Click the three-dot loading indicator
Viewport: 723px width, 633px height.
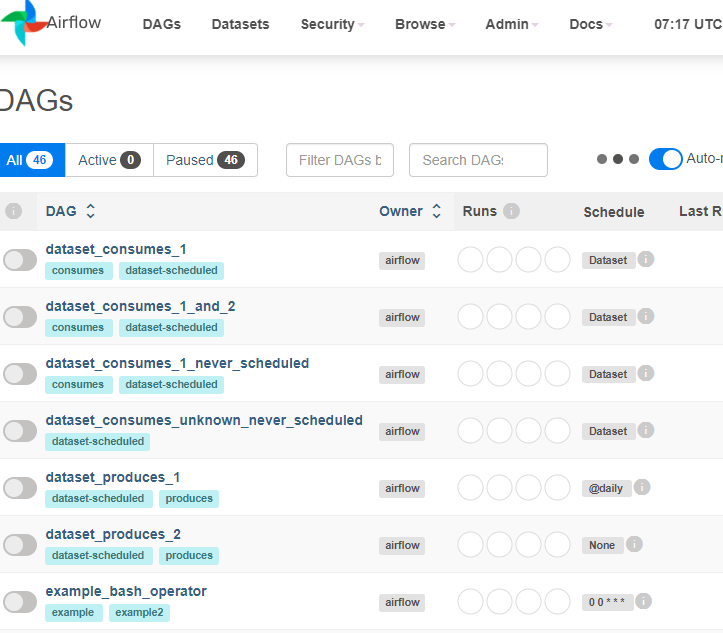tap(618, 159)
